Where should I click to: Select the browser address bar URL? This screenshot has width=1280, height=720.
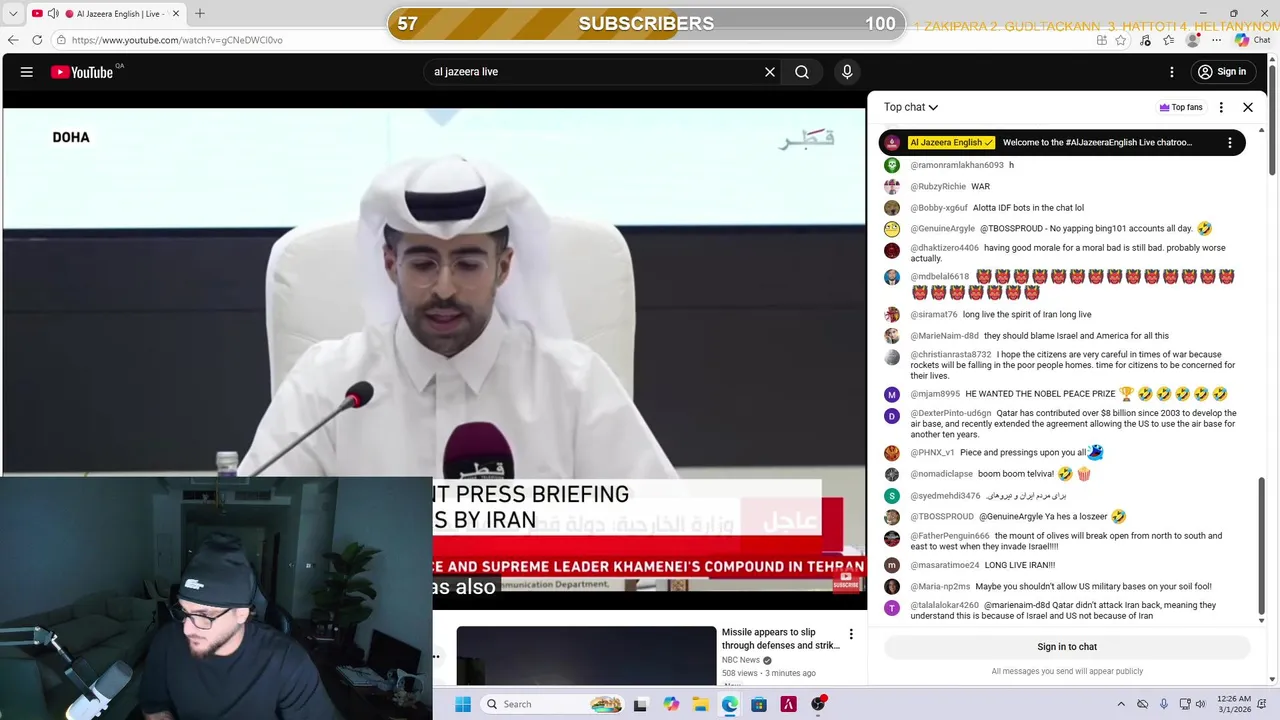[177, 40]
